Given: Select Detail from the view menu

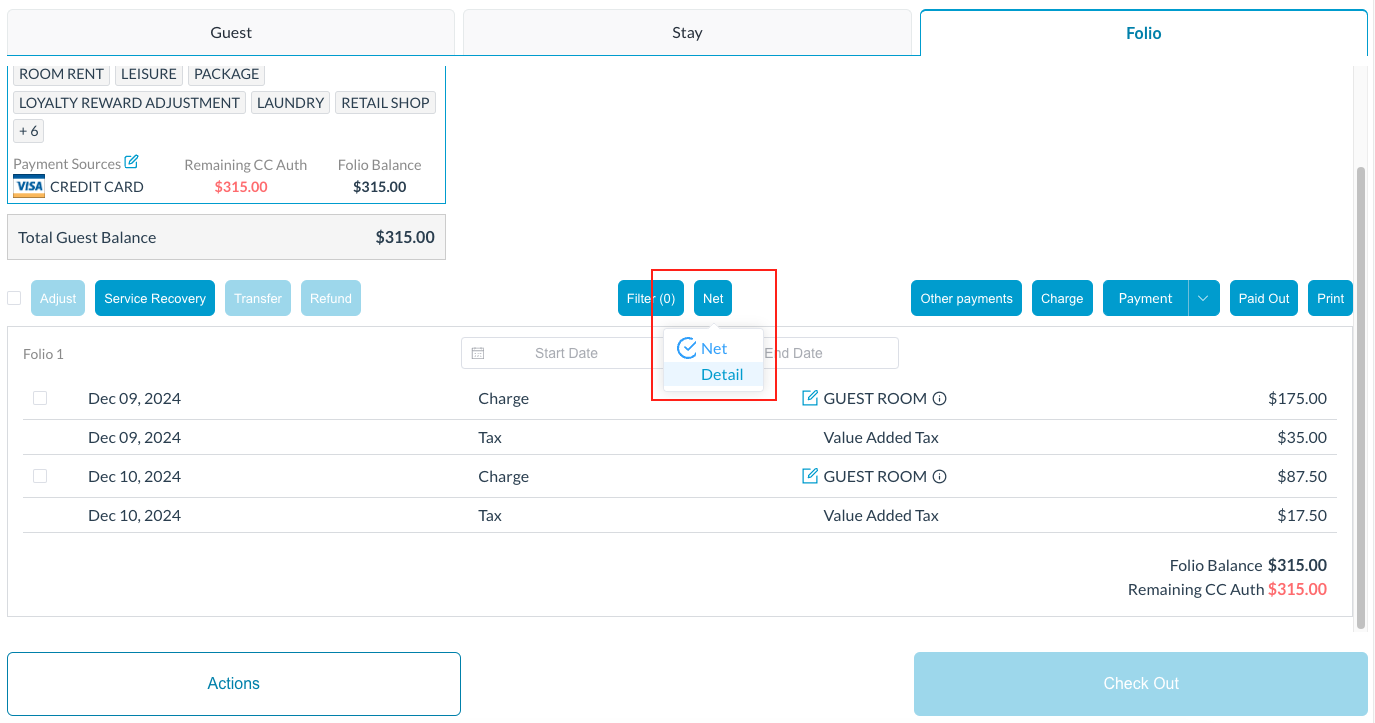Looking at the screenshot, I should (x=721, y=374).
